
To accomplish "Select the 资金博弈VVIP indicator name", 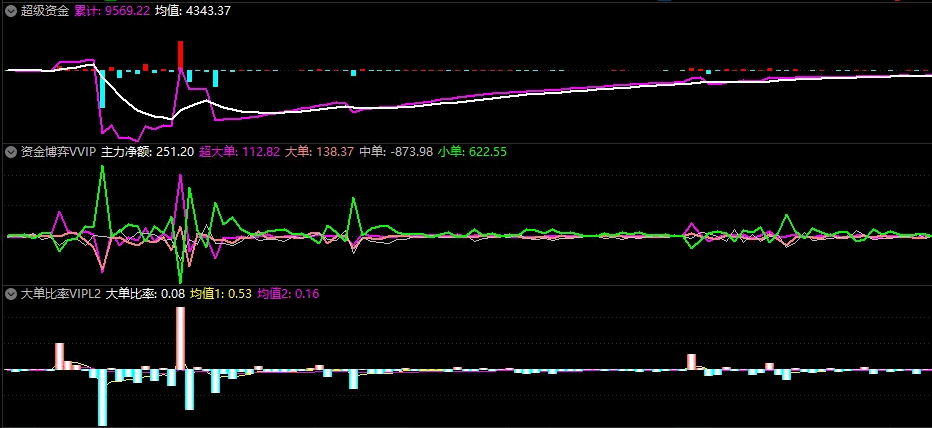I will coord(58,152).
